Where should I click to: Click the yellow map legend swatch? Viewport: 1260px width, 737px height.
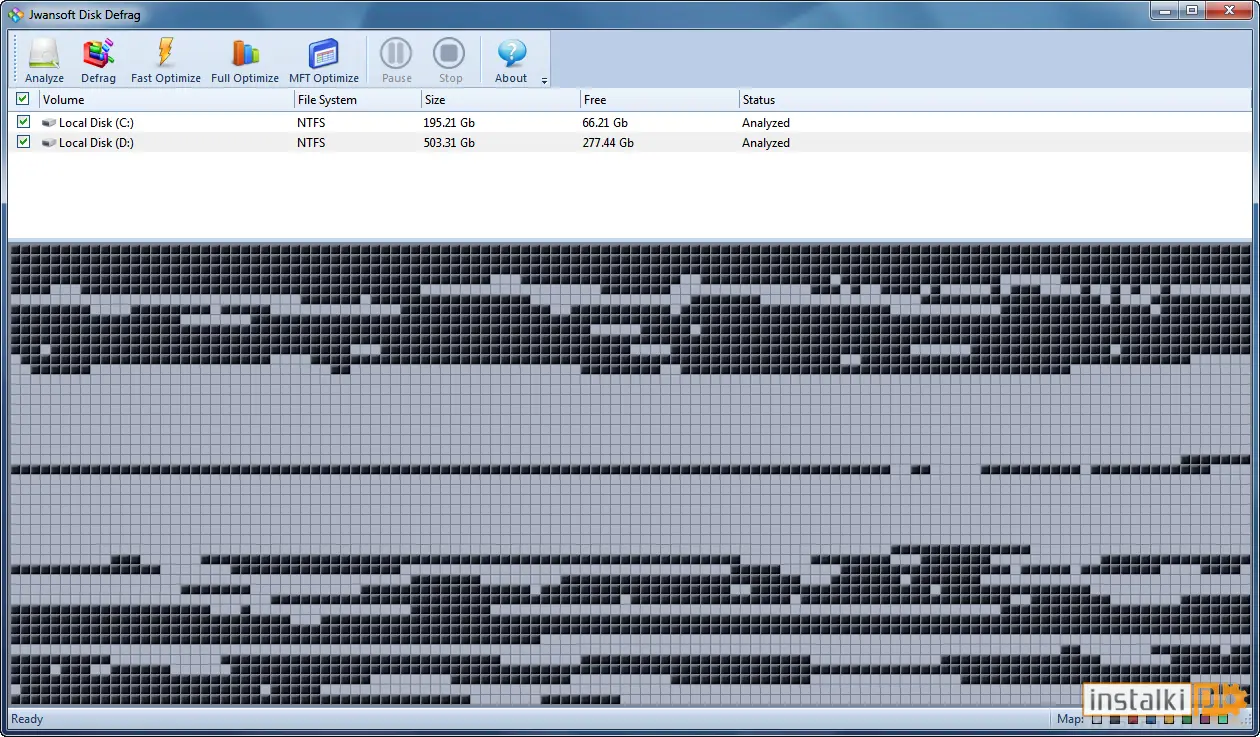point(1169,719)
